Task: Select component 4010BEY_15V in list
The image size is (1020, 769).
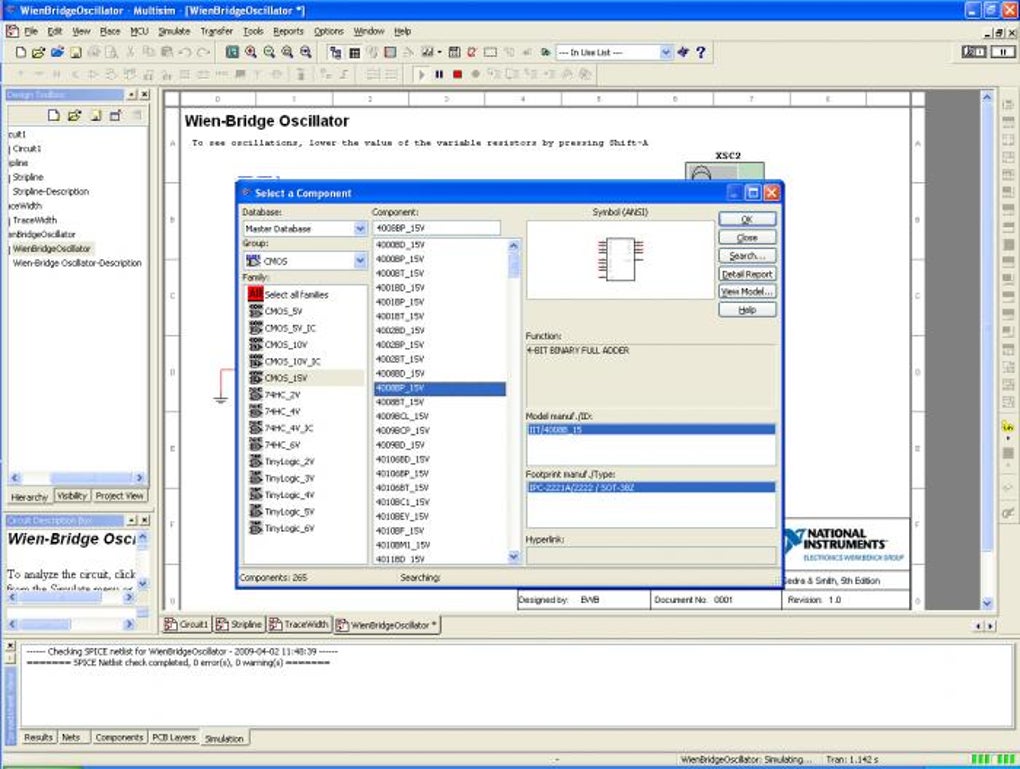Action: click(403, 517)
